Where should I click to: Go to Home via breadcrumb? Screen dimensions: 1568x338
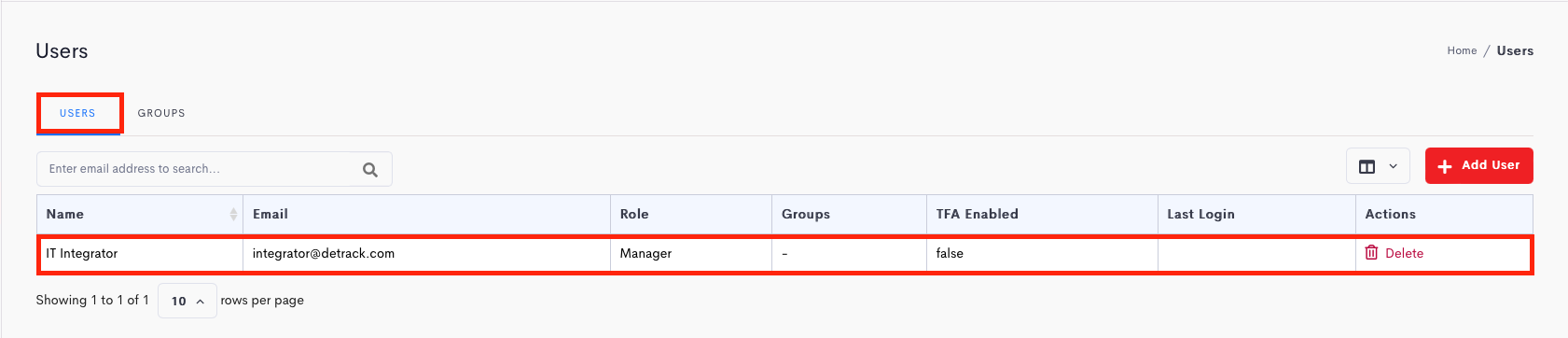coord(1462,50)
